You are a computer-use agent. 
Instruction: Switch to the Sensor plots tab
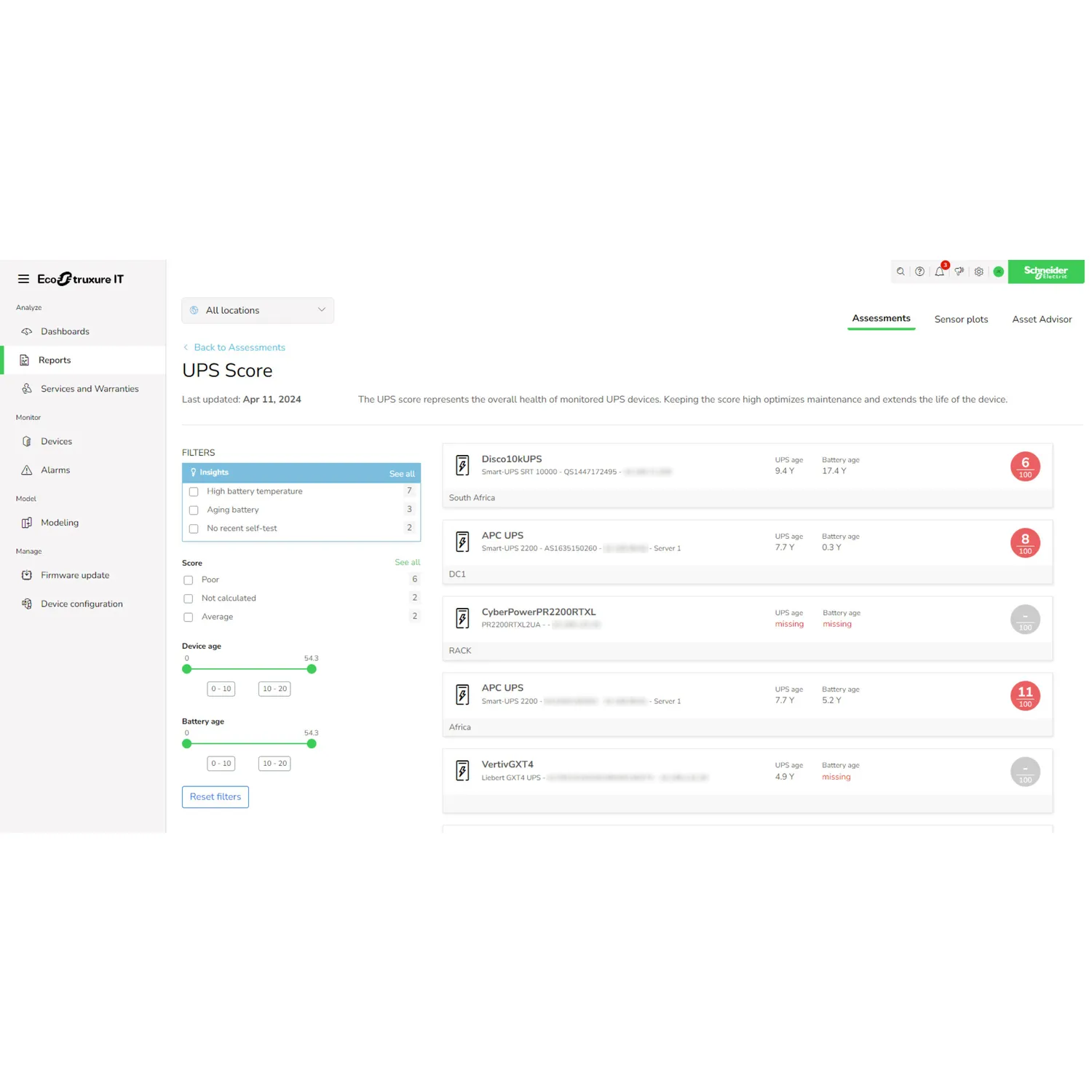tap(961, 319)
